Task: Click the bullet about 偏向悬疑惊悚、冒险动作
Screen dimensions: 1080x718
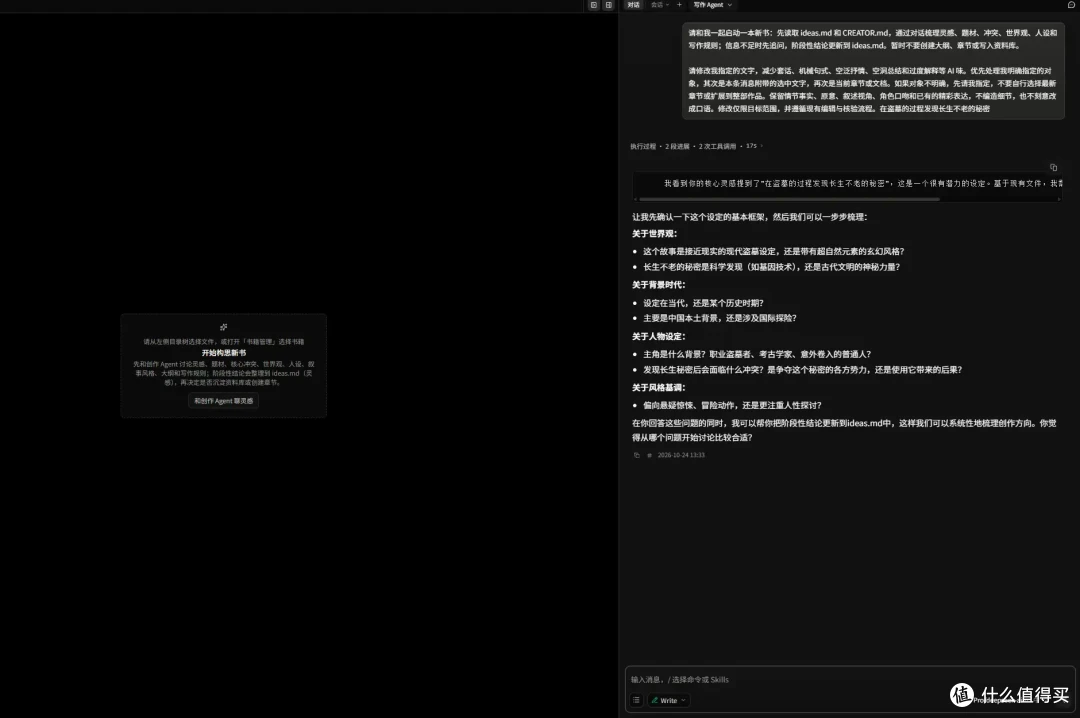Action: click(732, 405)
